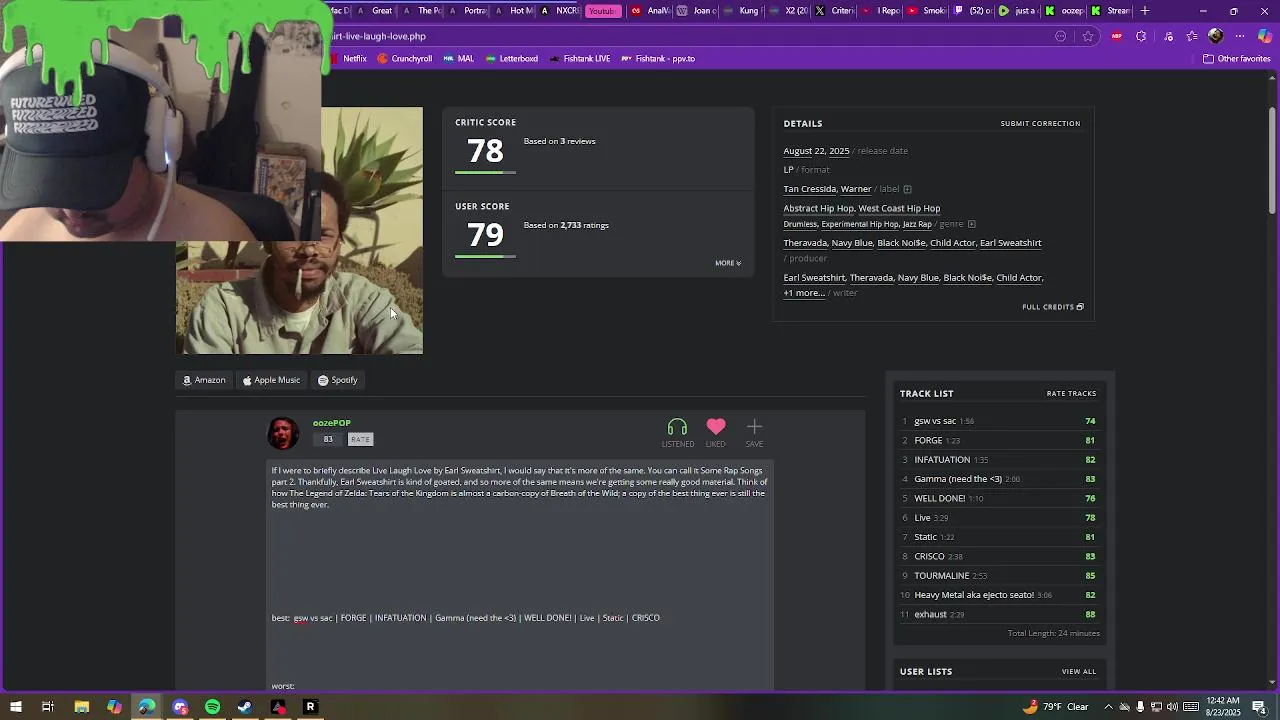Open browser settings and more menu
The height and width of the screenshot is (720, 1280).
1239,36
